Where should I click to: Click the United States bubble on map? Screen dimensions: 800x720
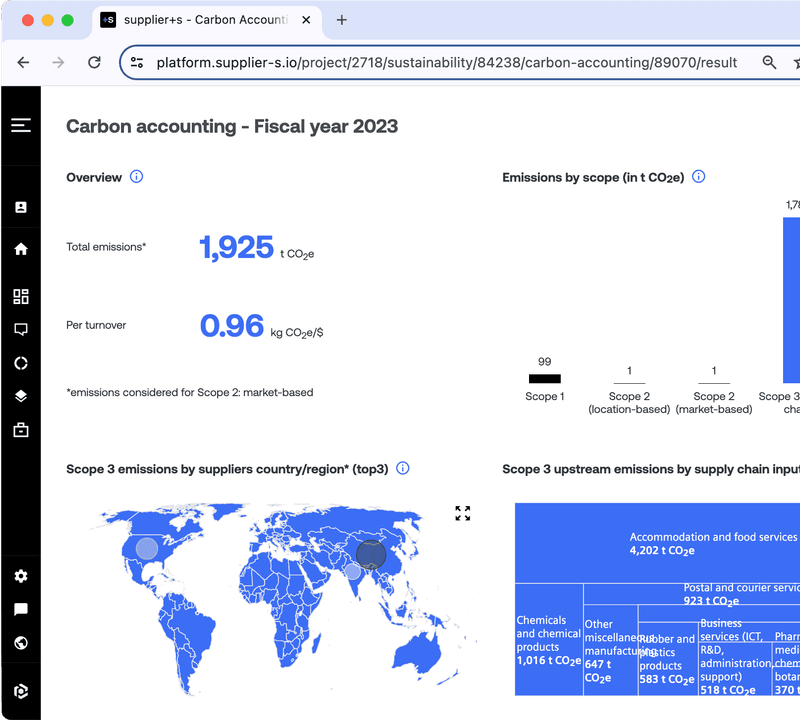(147, 549)
